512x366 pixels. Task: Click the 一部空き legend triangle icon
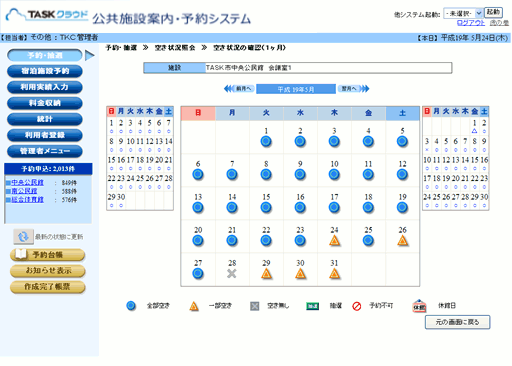click(x=194, y=306)
